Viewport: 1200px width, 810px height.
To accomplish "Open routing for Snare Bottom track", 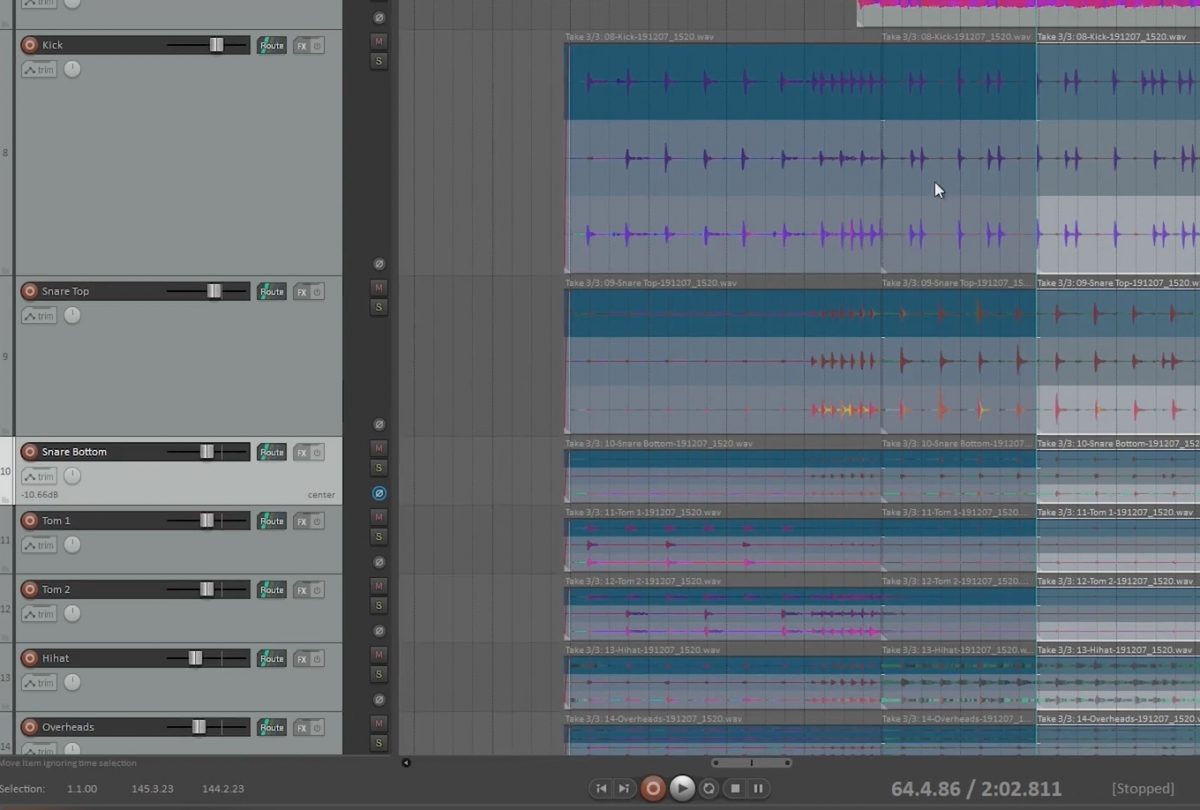I will click(x=271, y=453).
